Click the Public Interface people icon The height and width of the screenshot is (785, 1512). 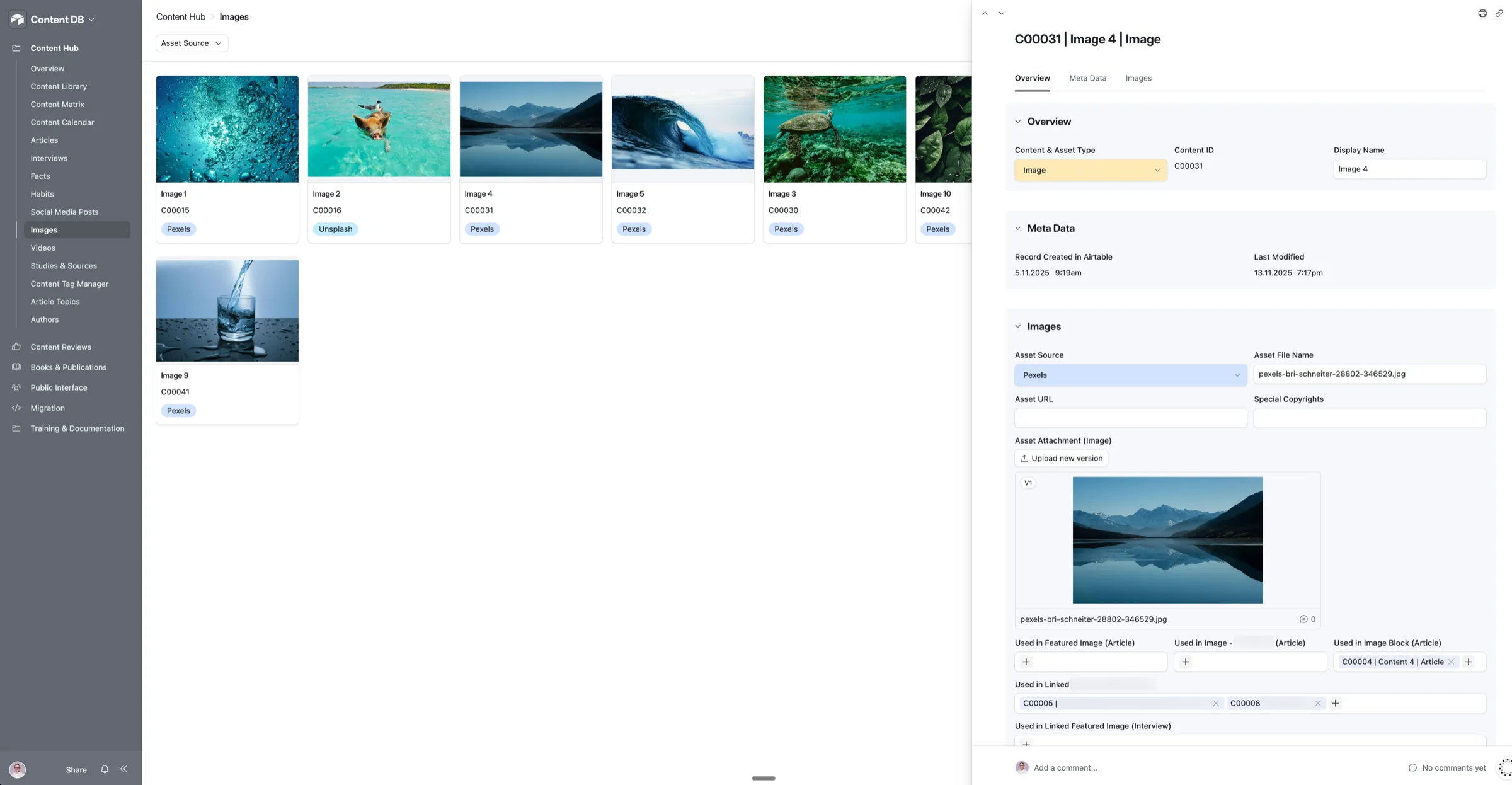(x=16, y=387)
